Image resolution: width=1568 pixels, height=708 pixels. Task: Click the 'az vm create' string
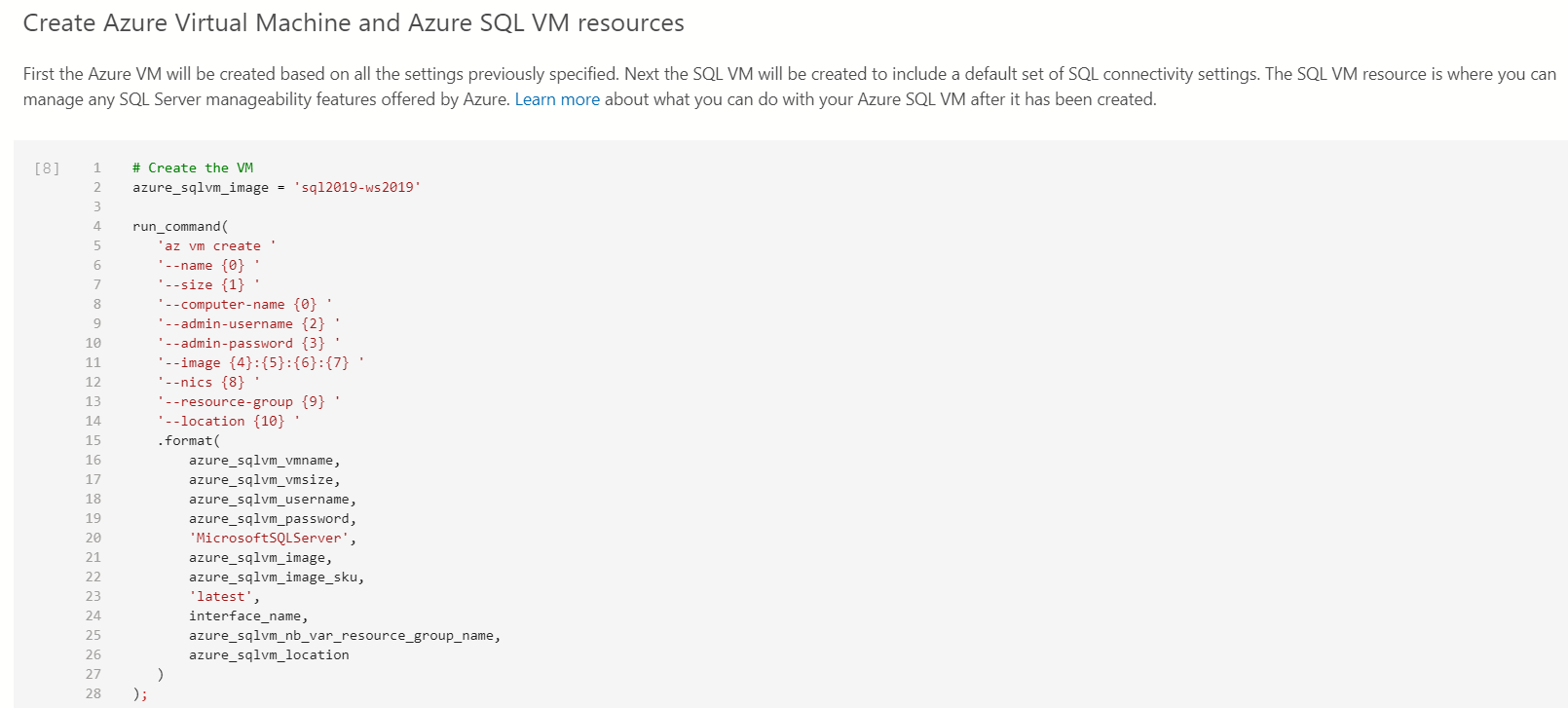pyautogui.click(x=217, y=246)
